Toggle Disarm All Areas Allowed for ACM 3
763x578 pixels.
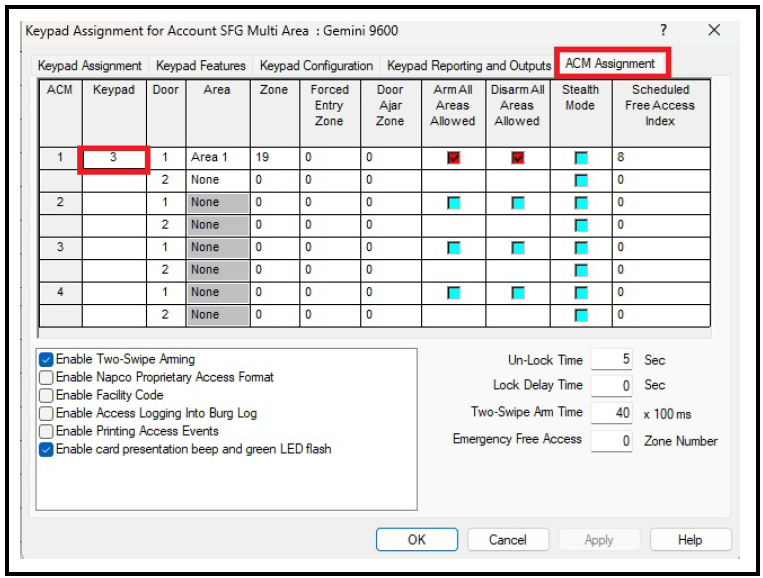(x=518, y=248)
